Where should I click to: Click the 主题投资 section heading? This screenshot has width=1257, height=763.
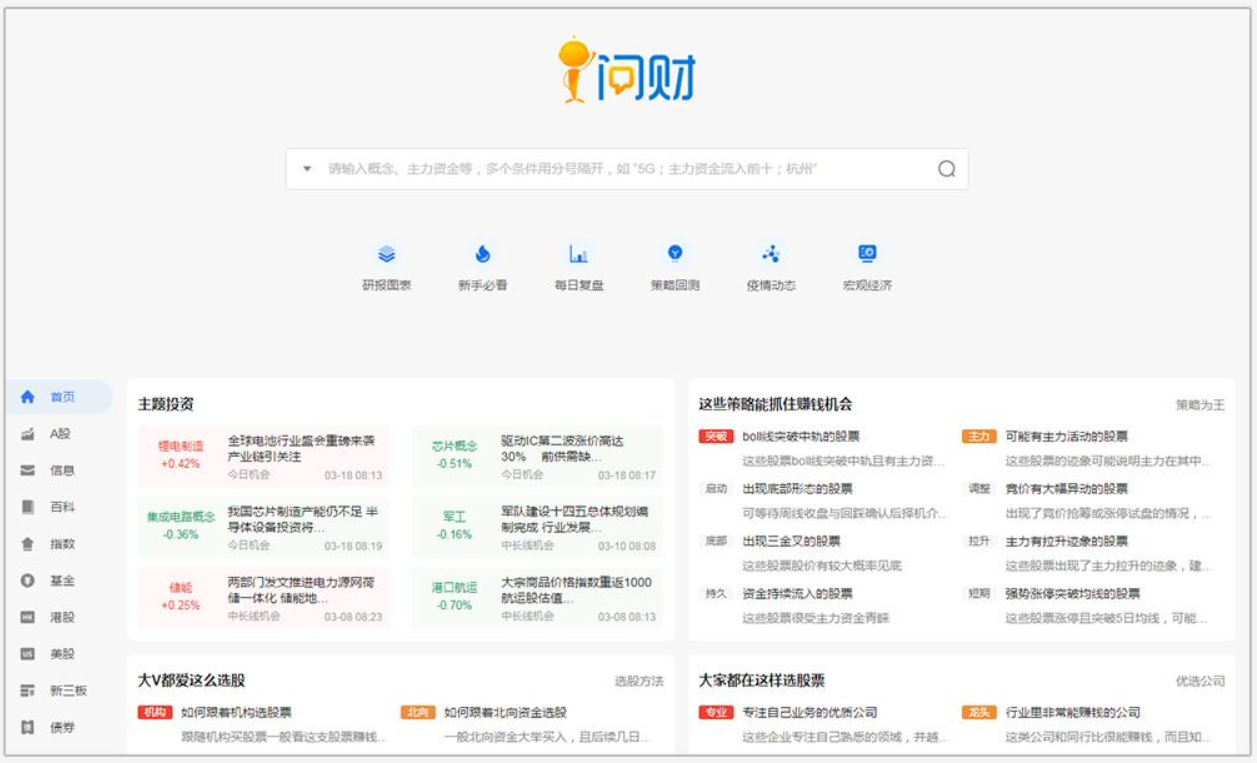coord(166,404)
